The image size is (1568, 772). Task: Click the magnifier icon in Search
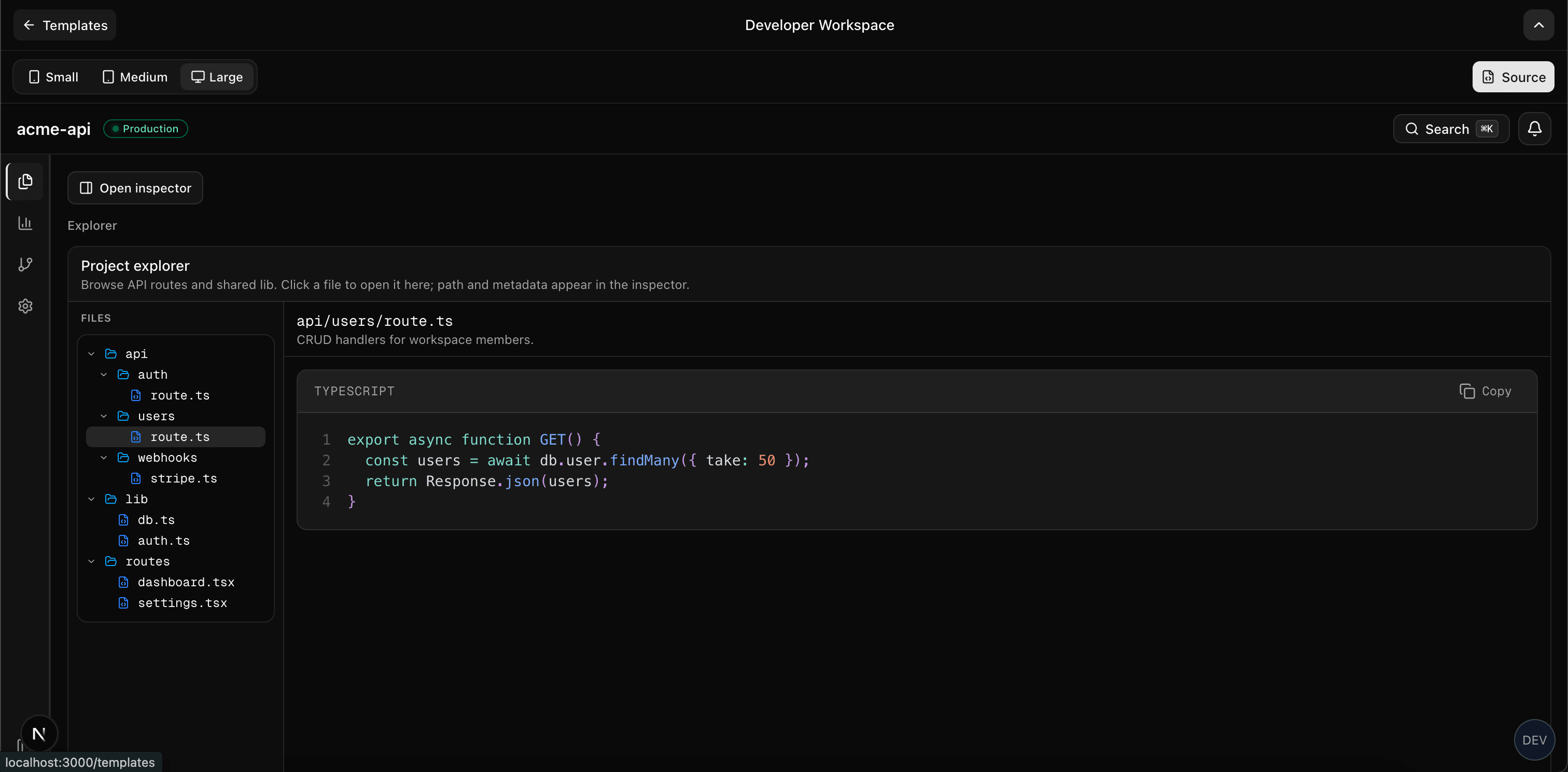1411,129
